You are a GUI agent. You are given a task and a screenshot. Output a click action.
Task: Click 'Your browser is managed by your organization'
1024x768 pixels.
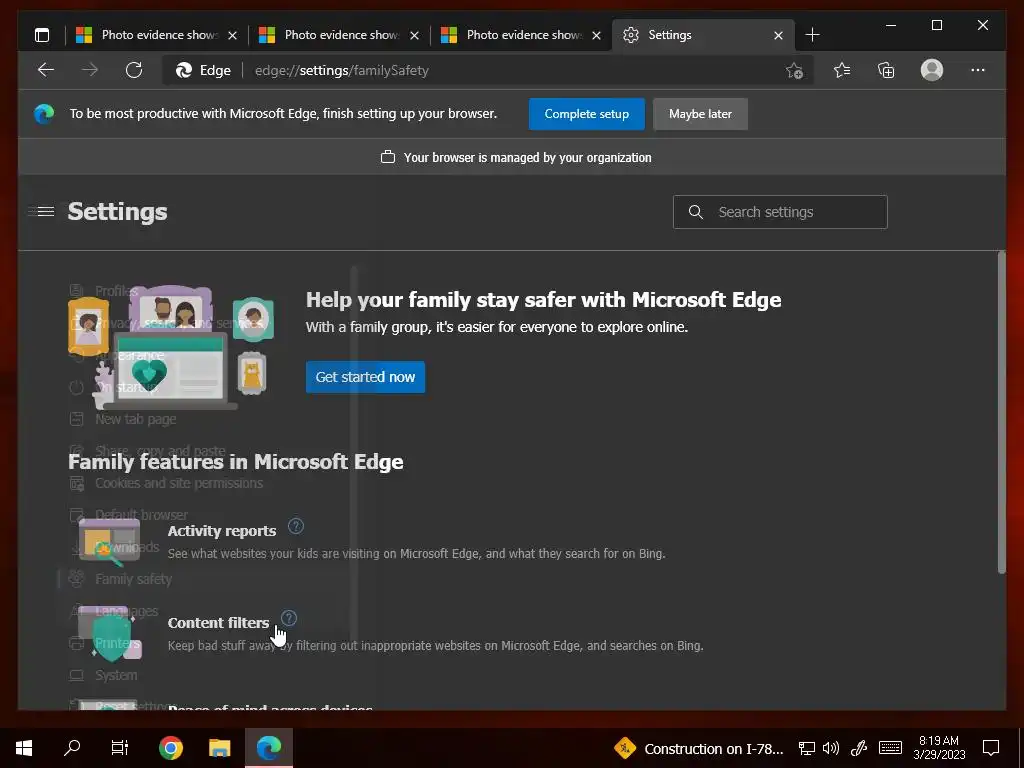click(527, 157)
